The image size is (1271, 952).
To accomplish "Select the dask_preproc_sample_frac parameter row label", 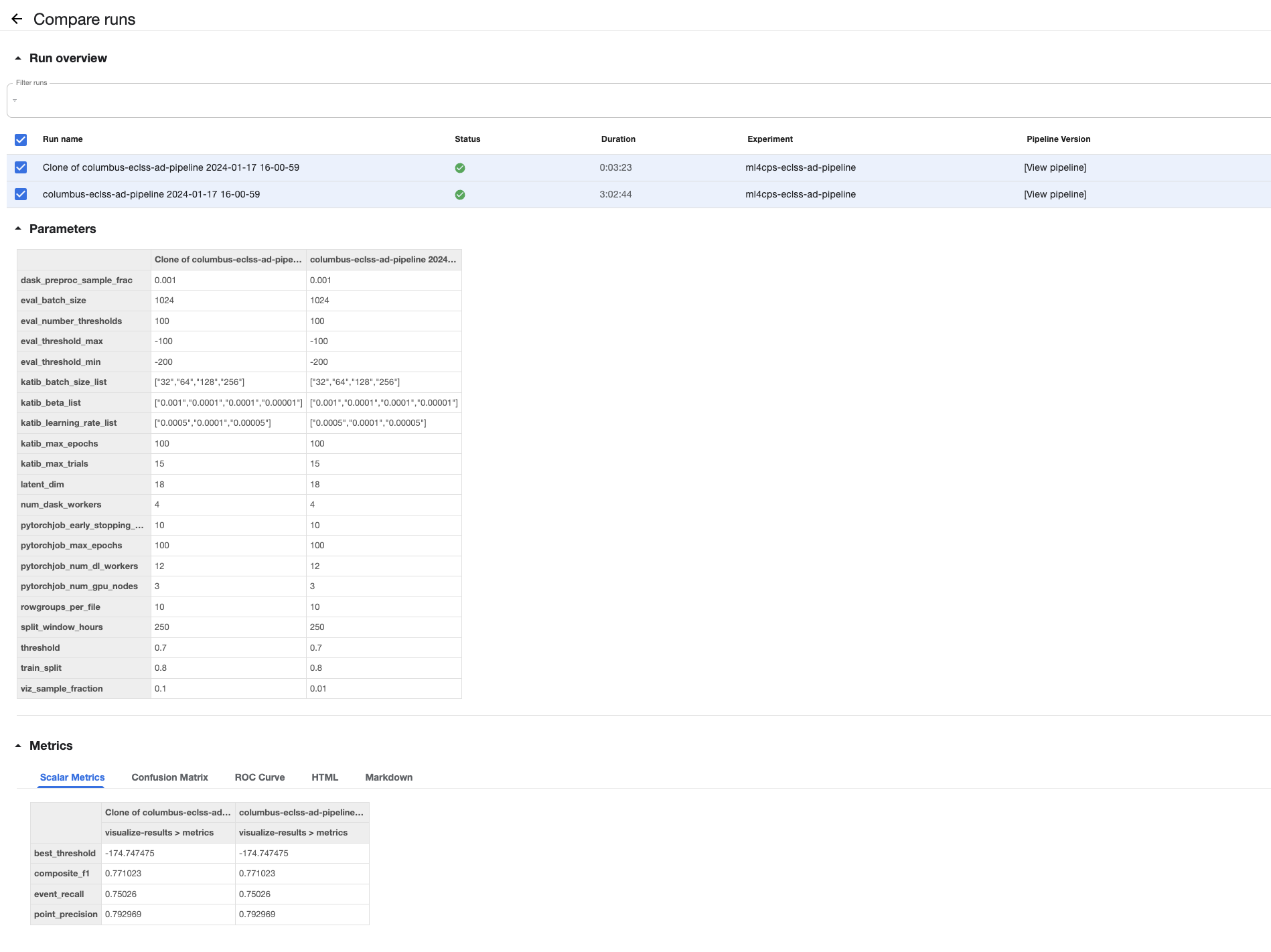I will click(x=76, y=280).
